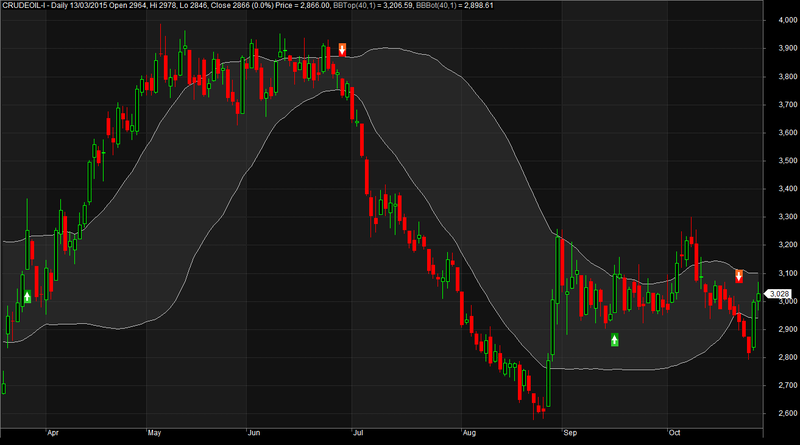Select the 3,600 price axis label
The width and height of the screenshot is (800, 445).
point(788,133)
